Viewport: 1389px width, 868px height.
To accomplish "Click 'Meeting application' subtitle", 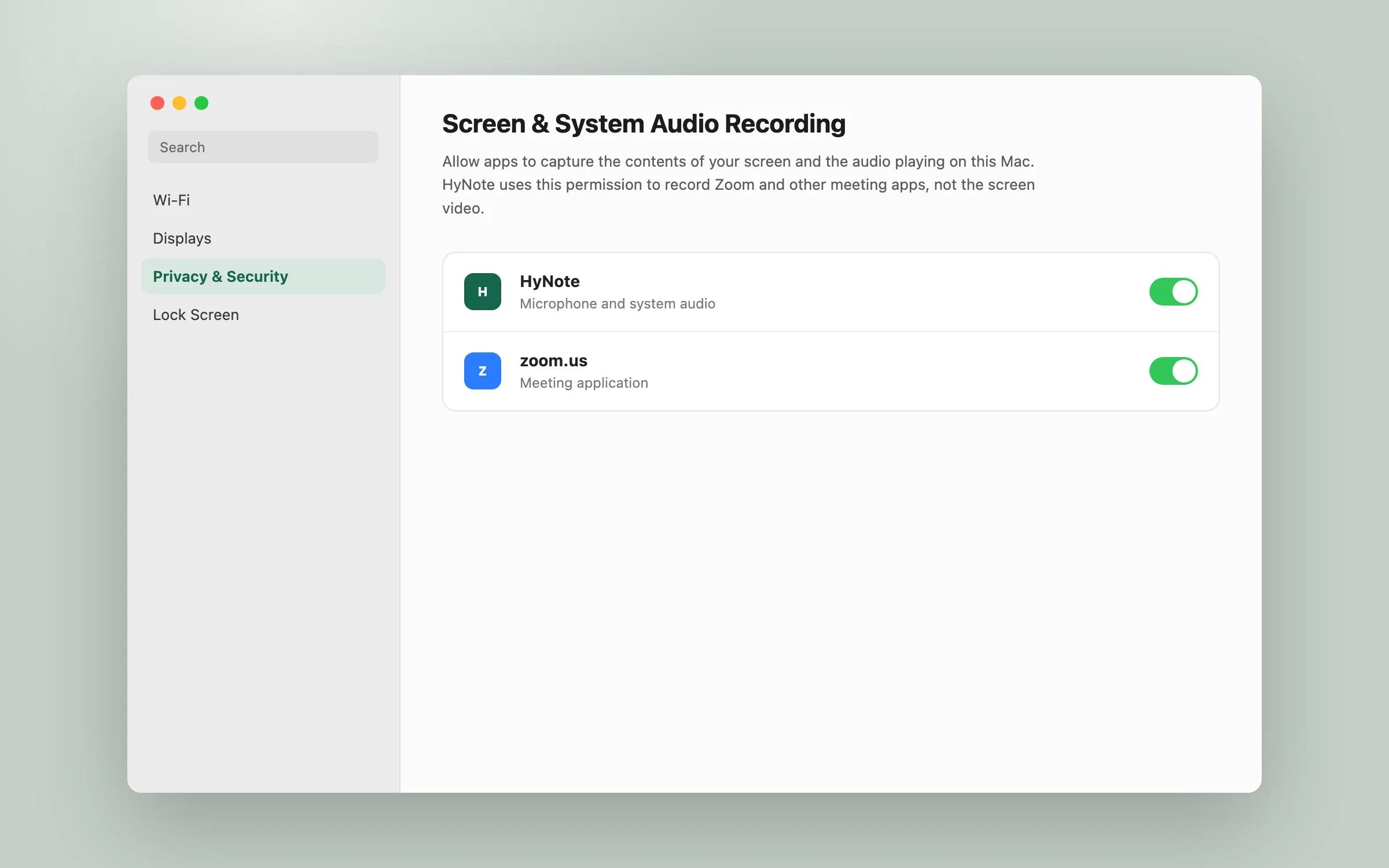I will coord(584,383).
